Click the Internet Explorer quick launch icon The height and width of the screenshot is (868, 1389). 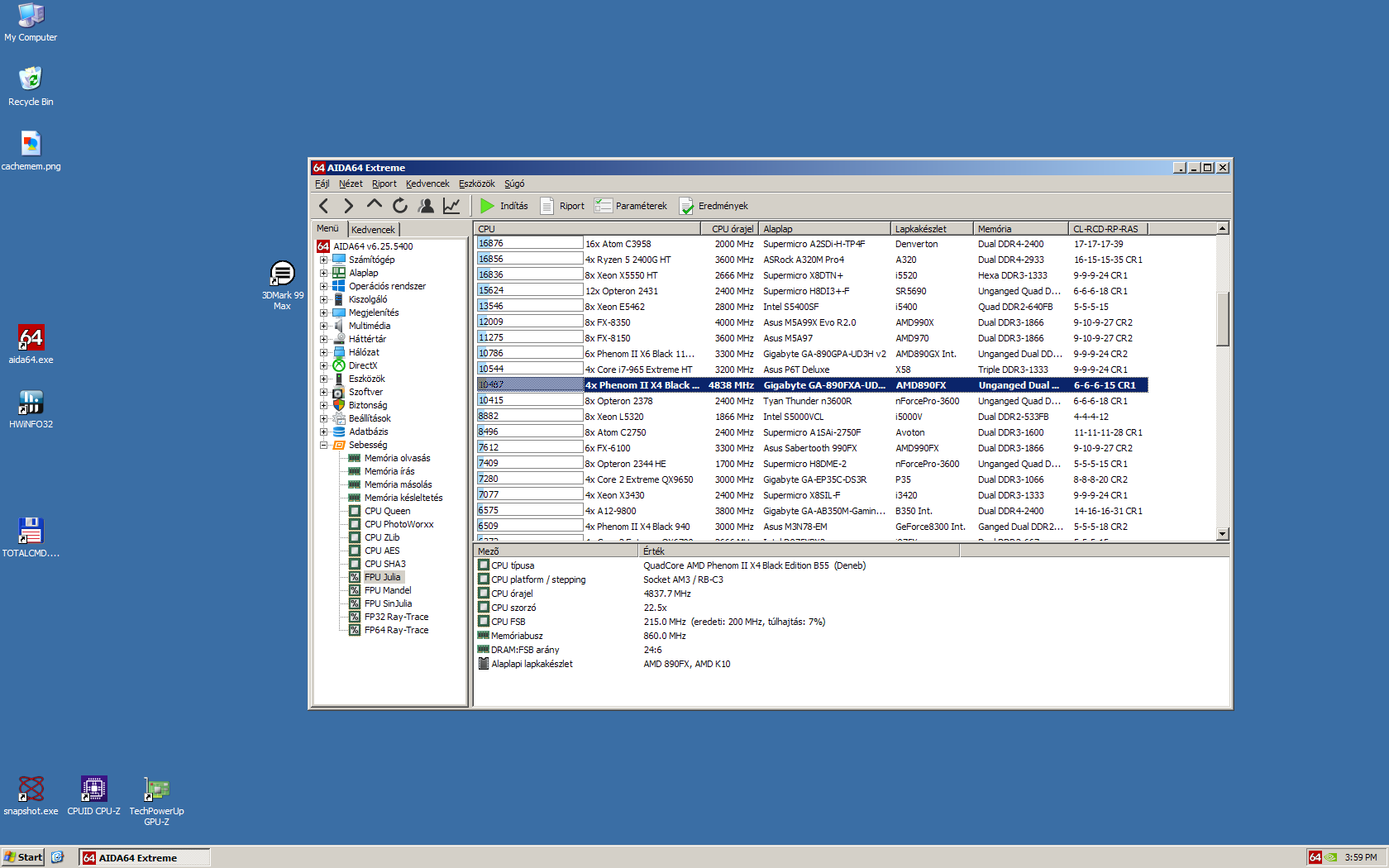[57, 857]
